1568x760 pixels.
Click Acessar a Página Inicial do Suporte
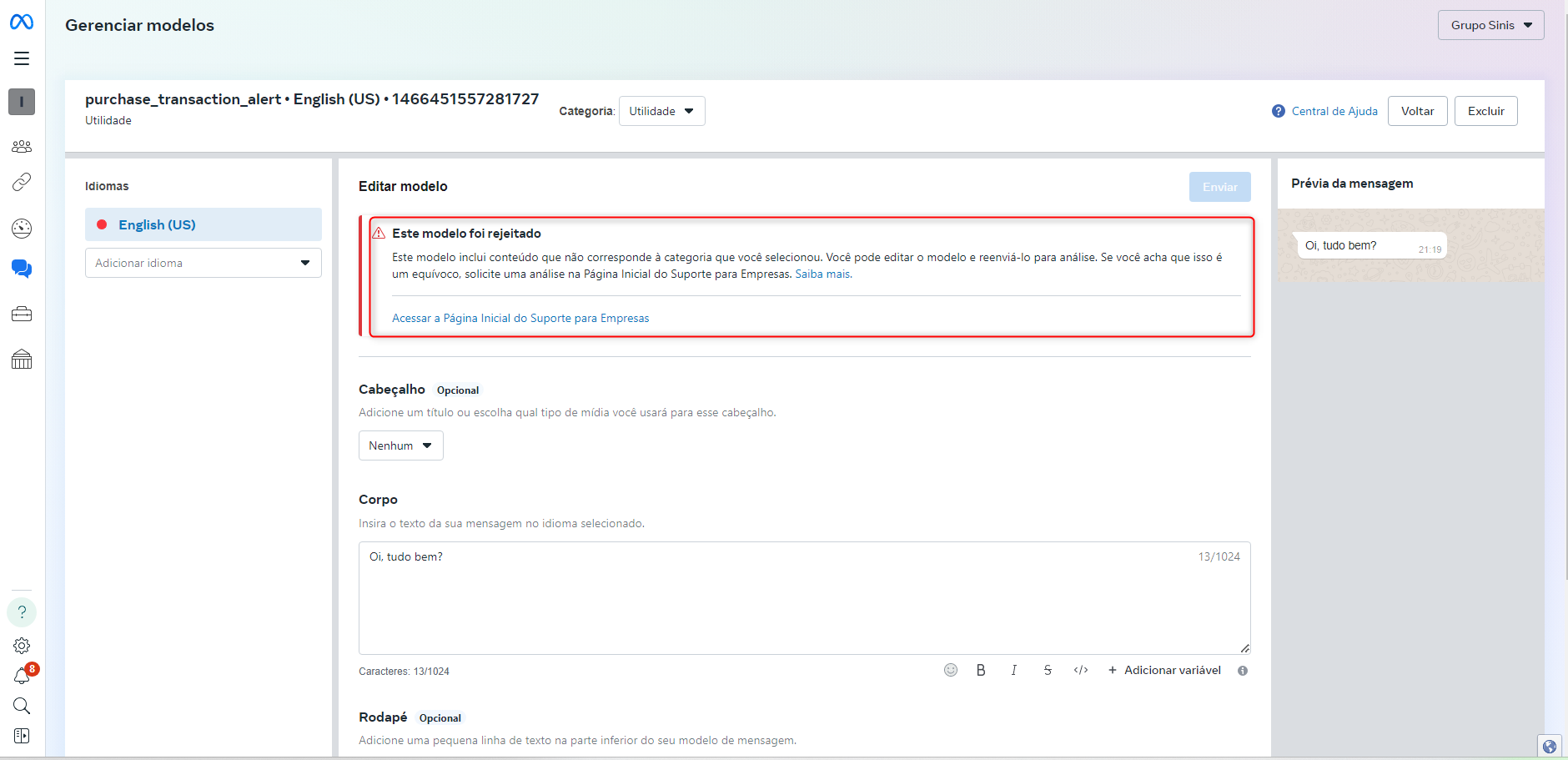point(520,318)
